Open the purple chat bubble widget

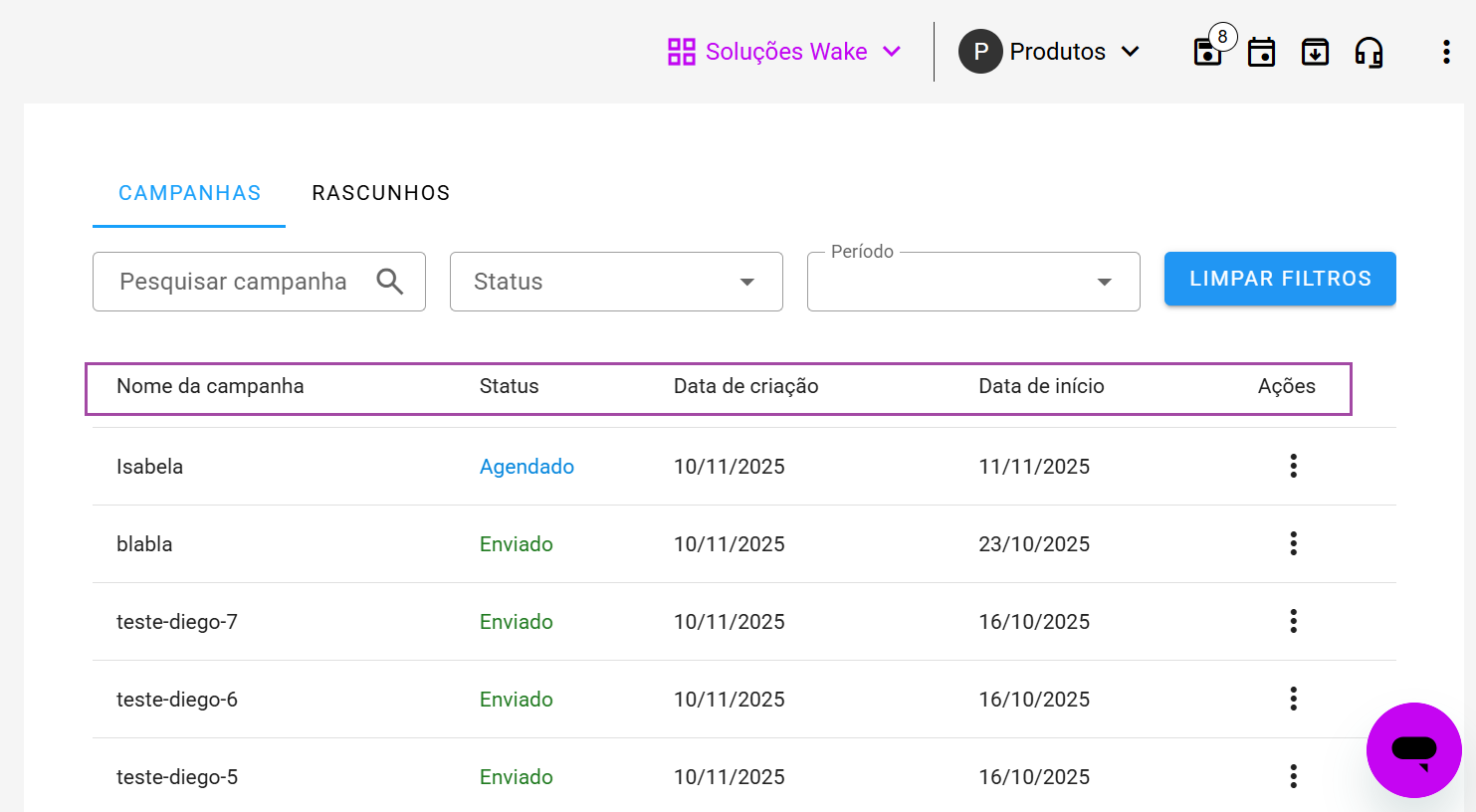(x=1413, y=749)
